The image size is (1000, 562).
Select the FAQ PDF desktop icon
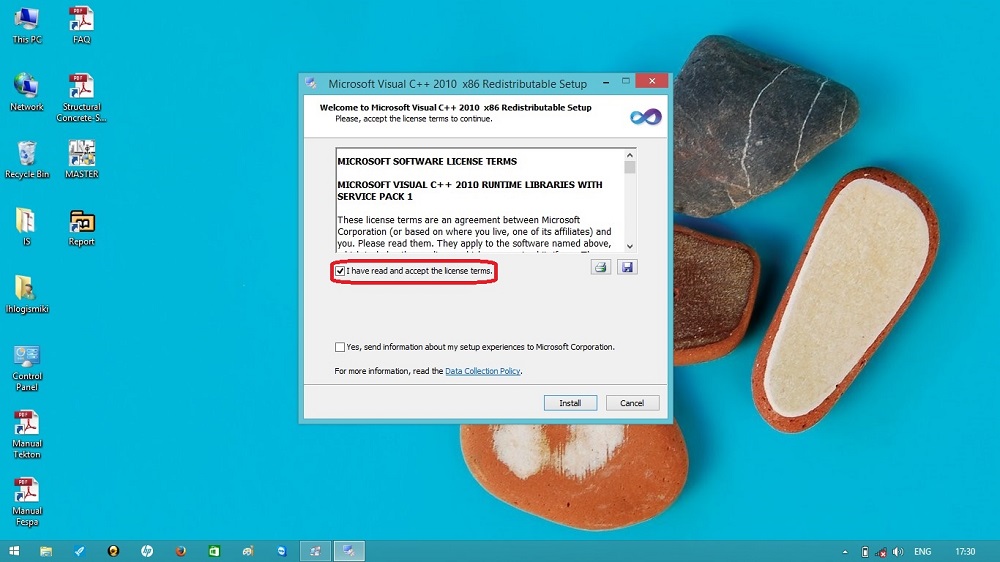click(82, 26)
